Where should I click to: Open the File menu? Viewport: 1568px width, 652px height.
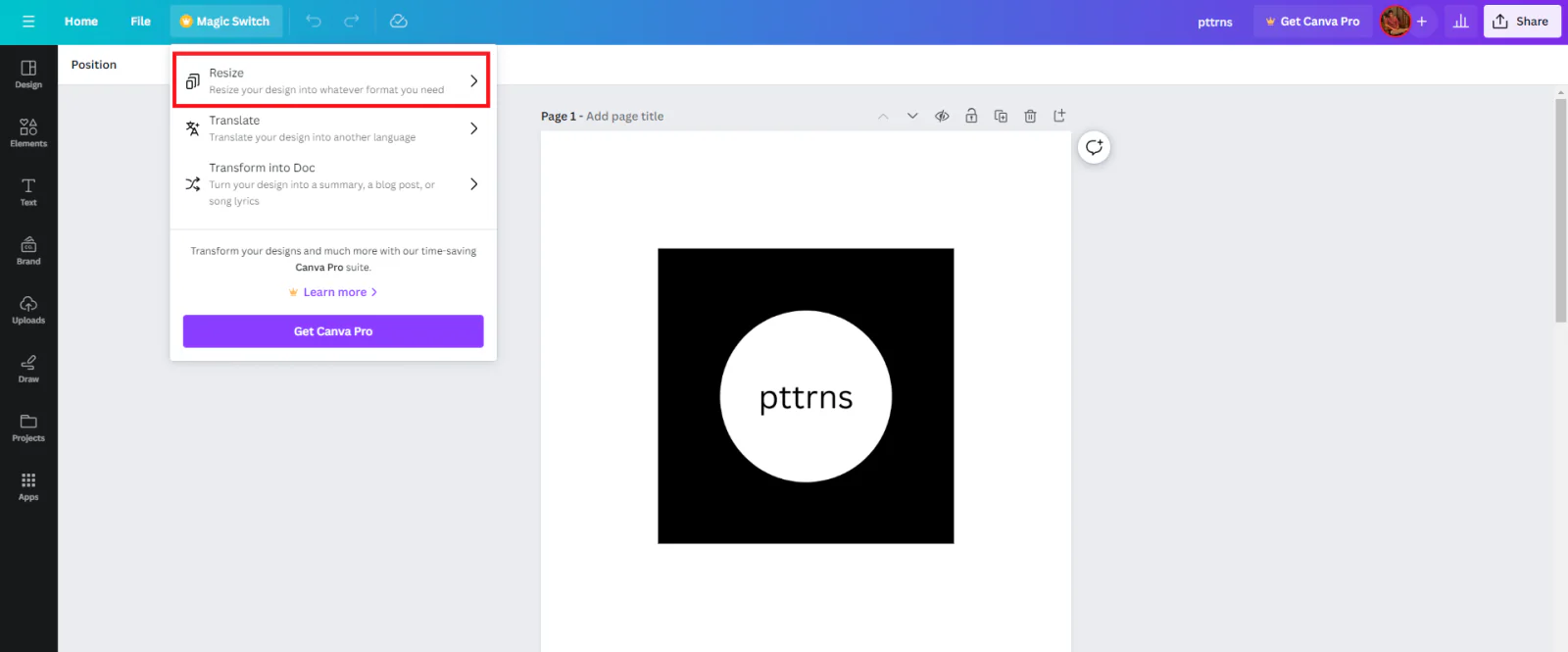pos(141,22)
